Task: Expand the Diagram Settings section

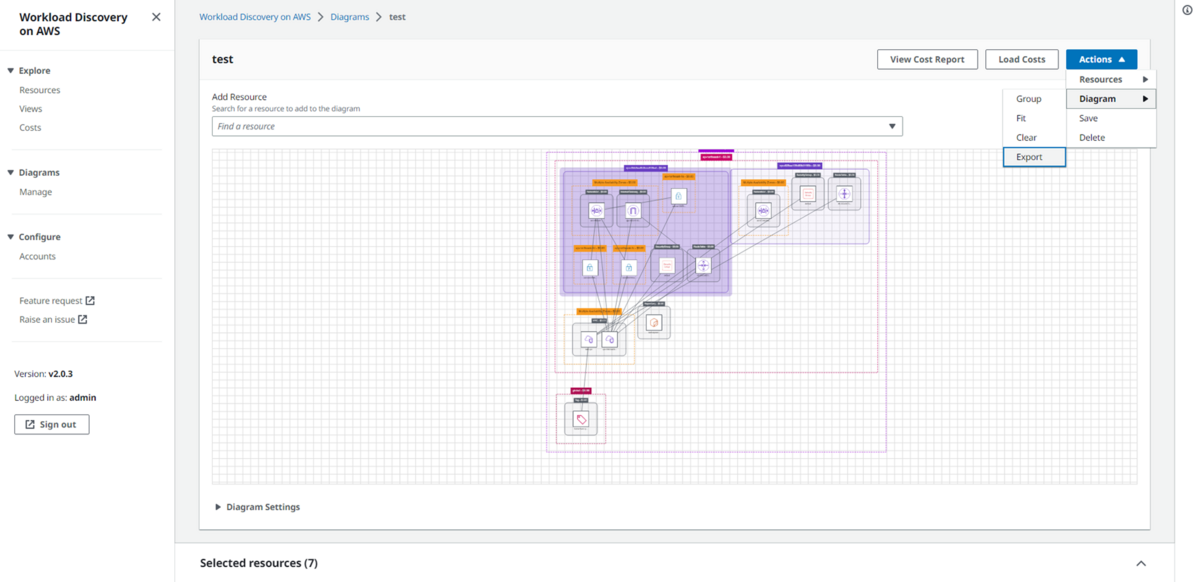Action: coord(219,507)
